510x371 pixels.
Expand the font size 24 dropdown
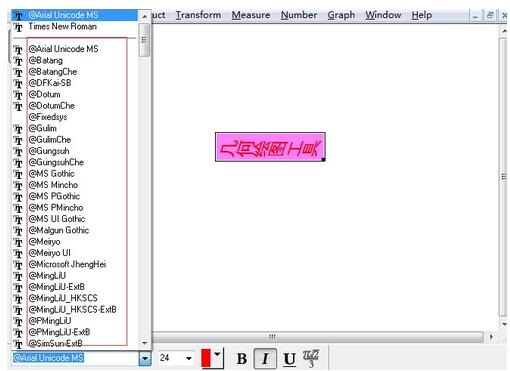[189, 358]
